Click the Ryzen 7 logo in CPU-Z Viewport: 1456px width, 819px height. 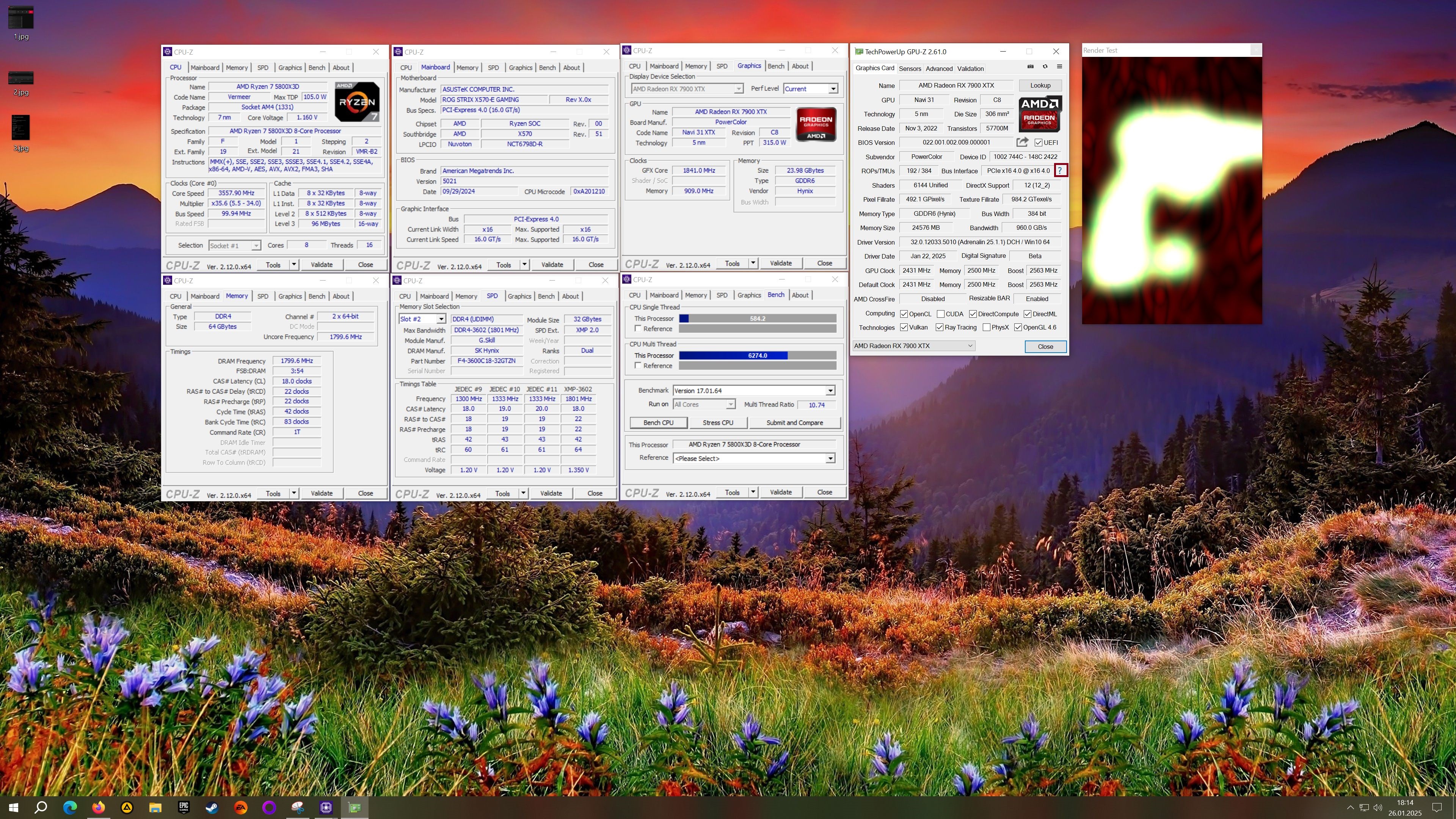[357, 102]
